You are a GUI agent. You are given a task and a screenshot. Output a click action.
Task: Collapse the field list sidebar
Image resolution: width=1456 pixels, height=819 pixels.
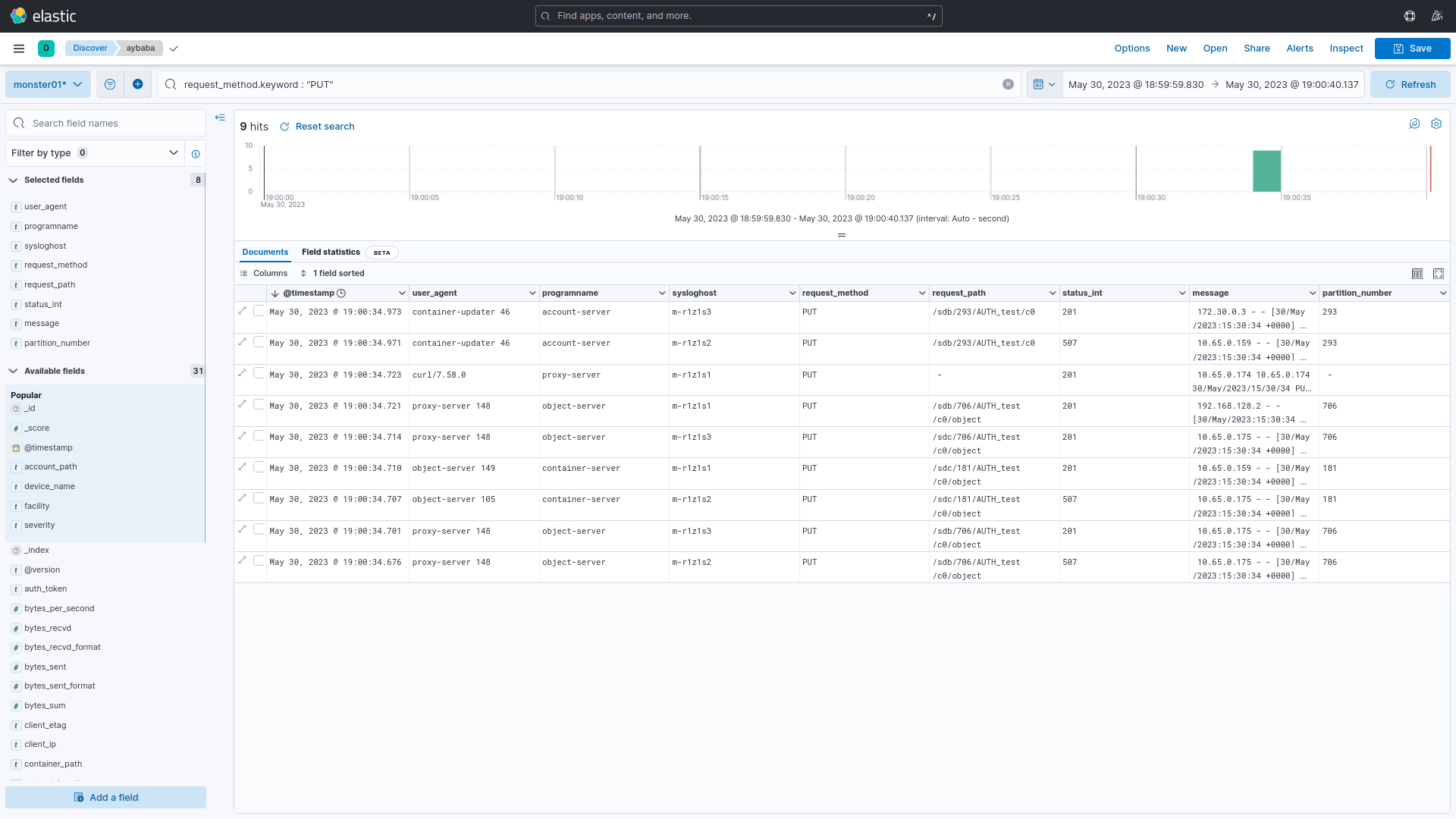tap(220, 118)
